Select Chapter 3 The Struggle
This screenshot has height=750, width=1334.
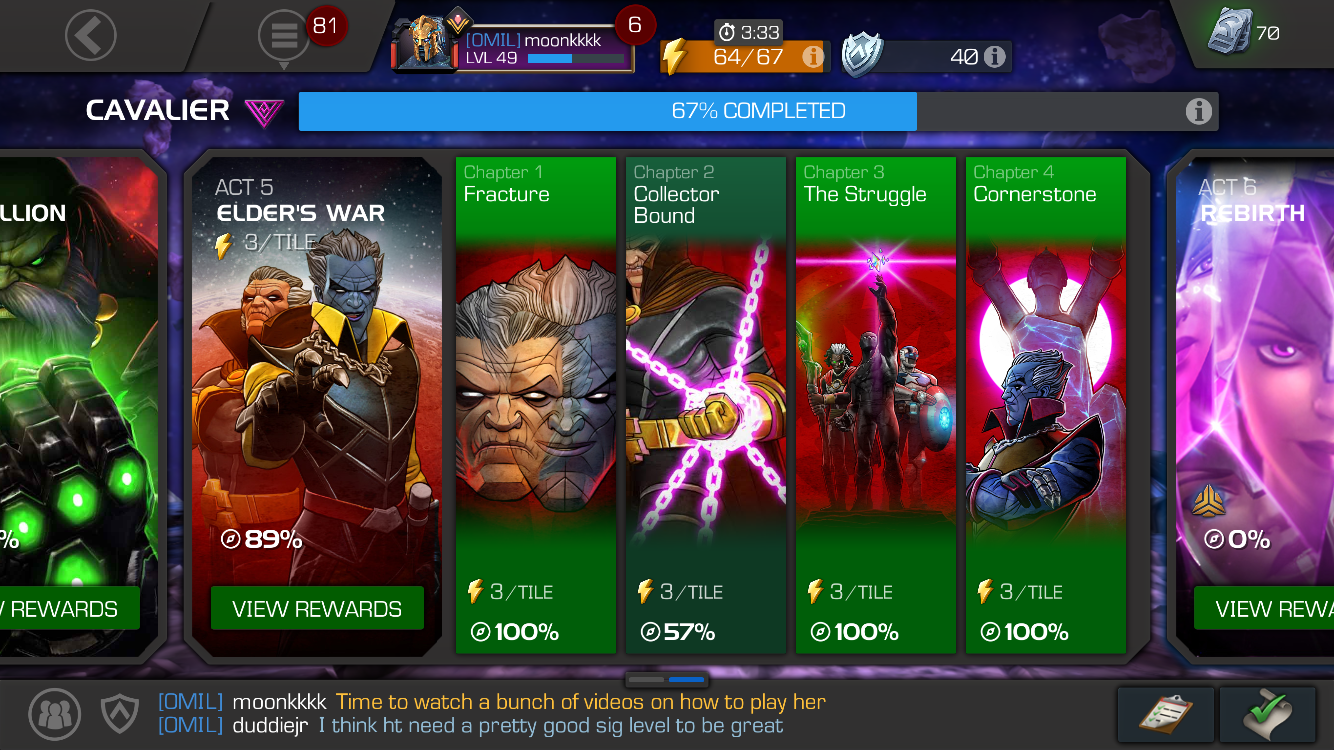point(876,405)
